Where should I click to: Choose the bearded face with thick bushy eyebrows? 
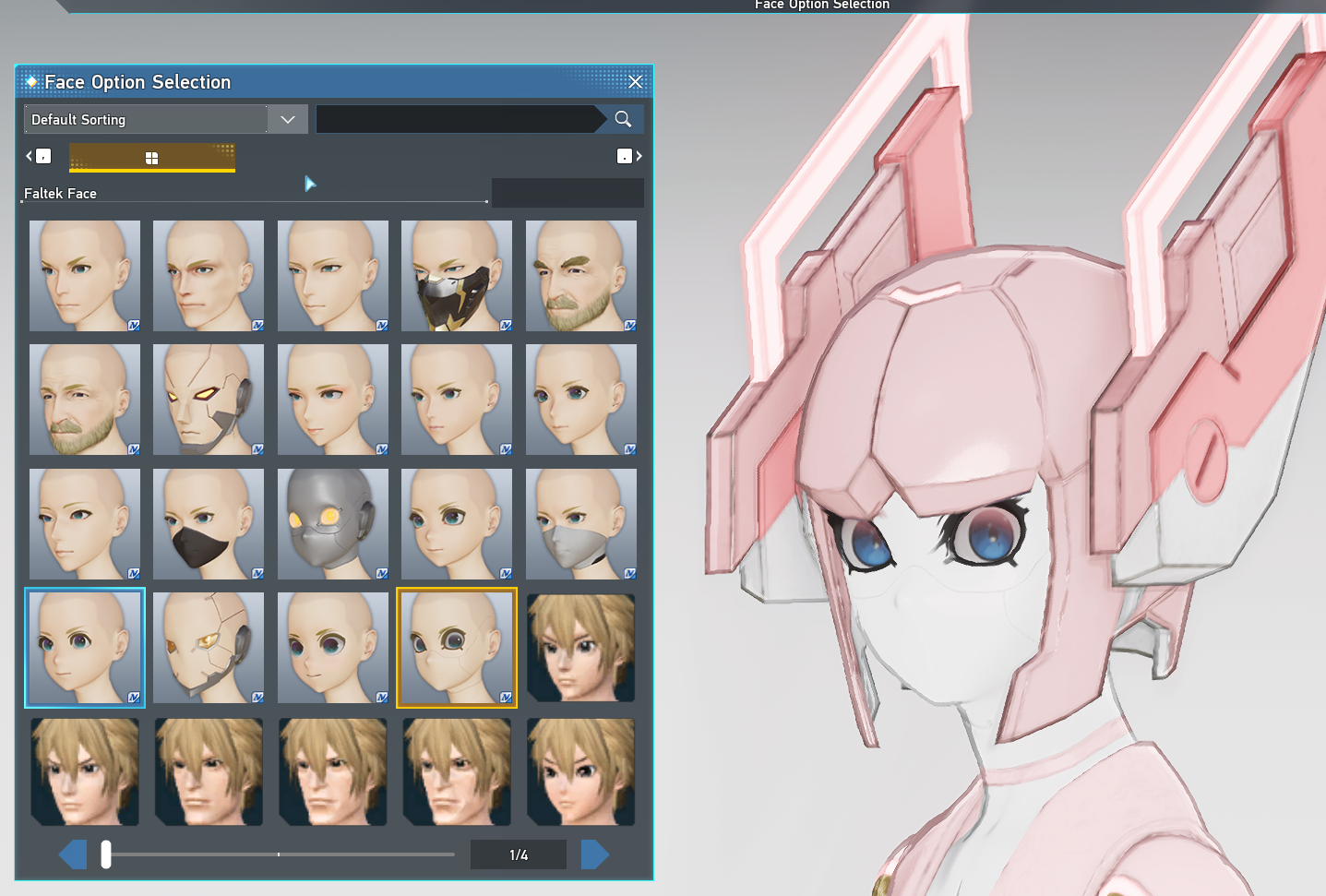[581, 276]
